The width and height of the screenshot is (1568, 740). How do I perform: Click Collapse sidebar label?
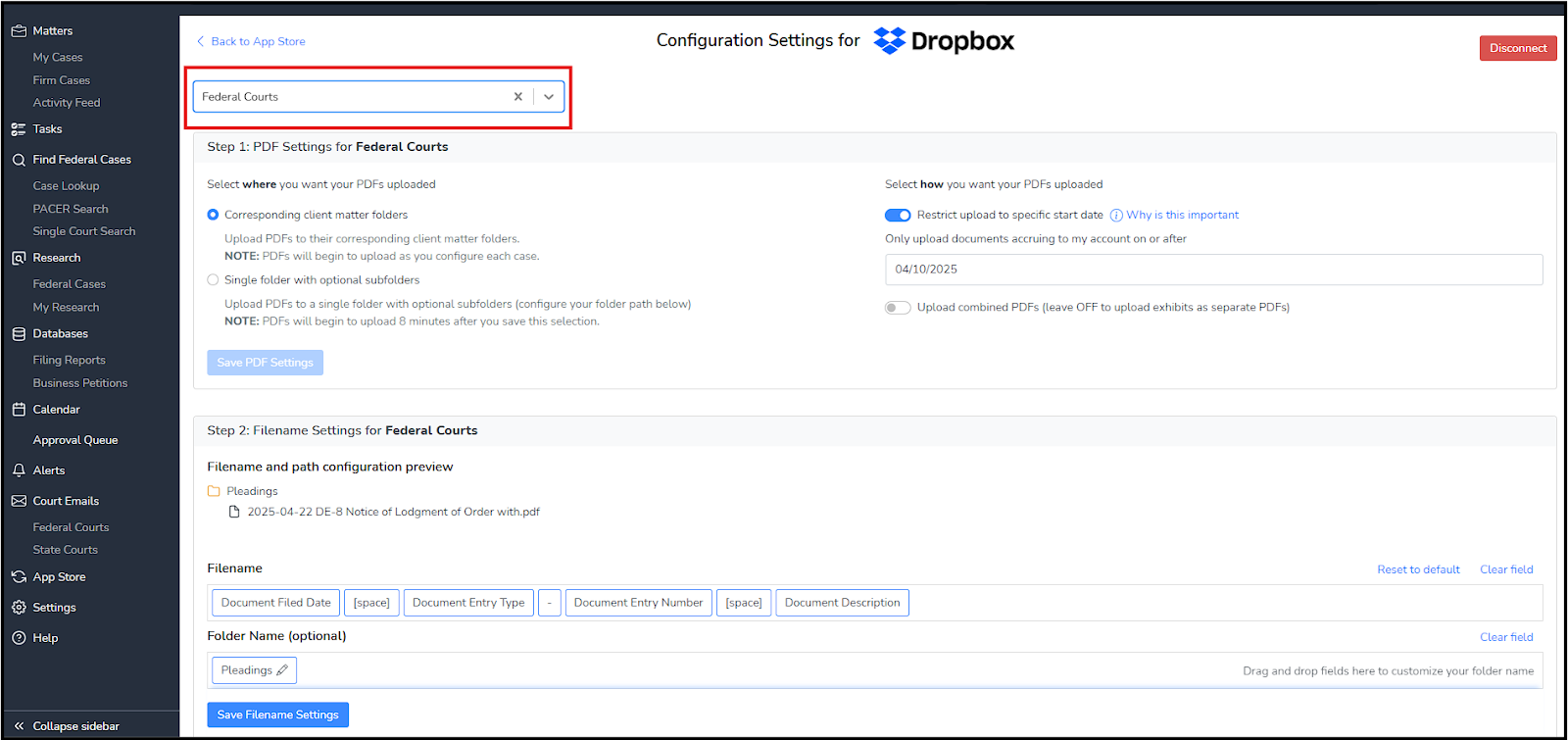(75, 726)
